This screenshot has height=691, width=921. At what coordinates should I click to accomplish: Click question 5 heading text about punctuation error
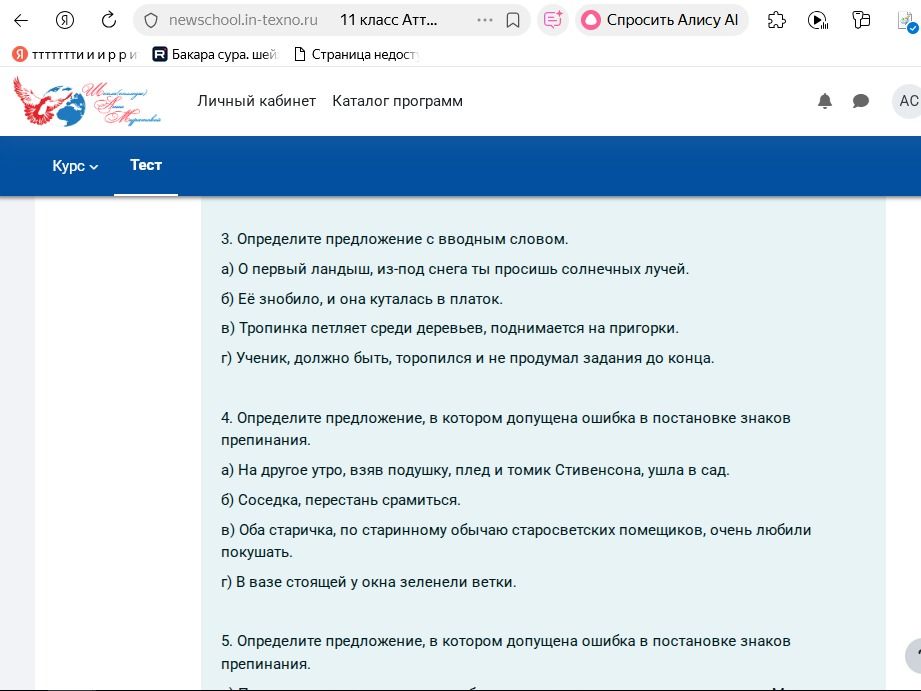pos(506,652)
